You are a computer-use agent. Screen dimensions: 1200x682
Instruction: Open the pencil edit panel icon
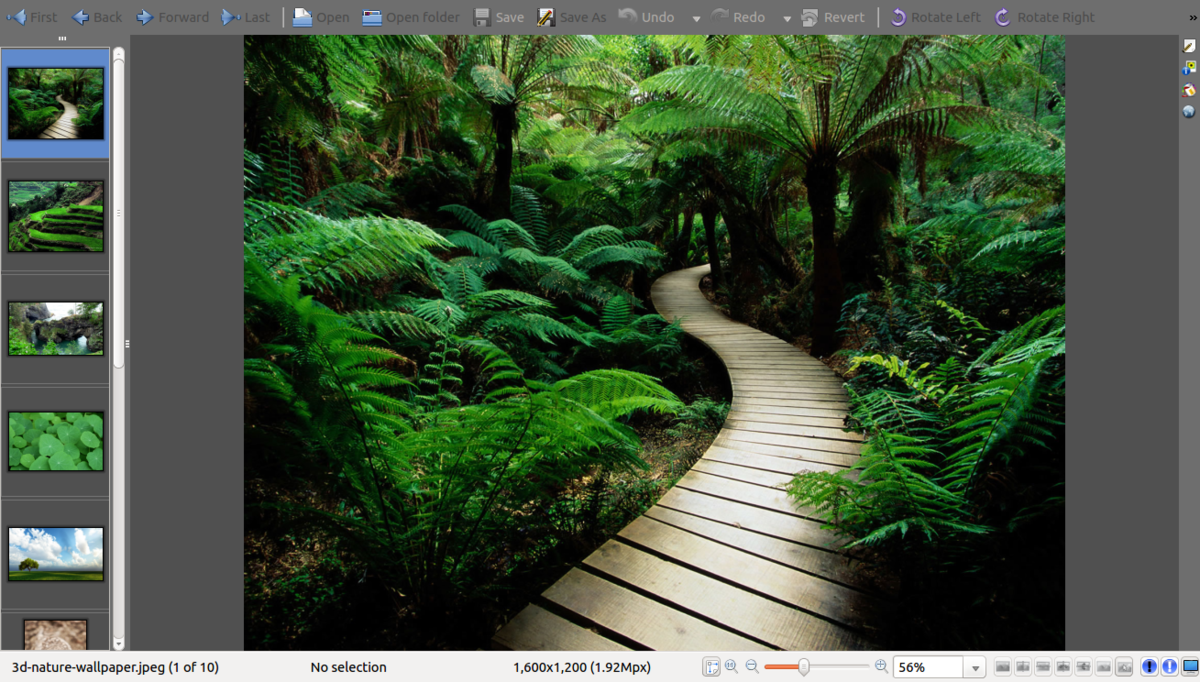(x=1189, y=46)
